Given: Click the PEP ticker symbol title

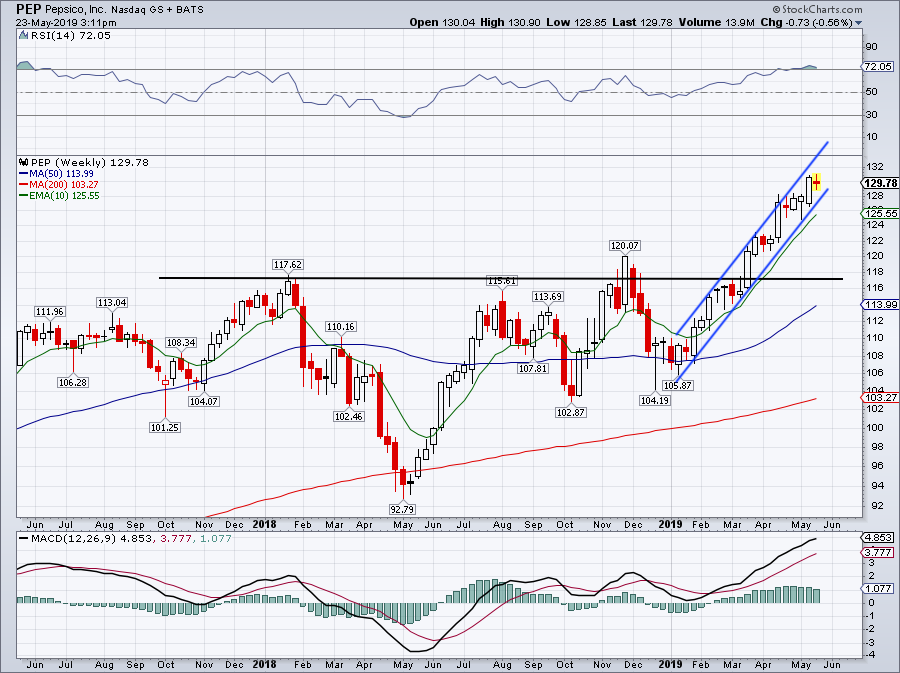Looking at the screenshot, I should click(x=28, y=9).
